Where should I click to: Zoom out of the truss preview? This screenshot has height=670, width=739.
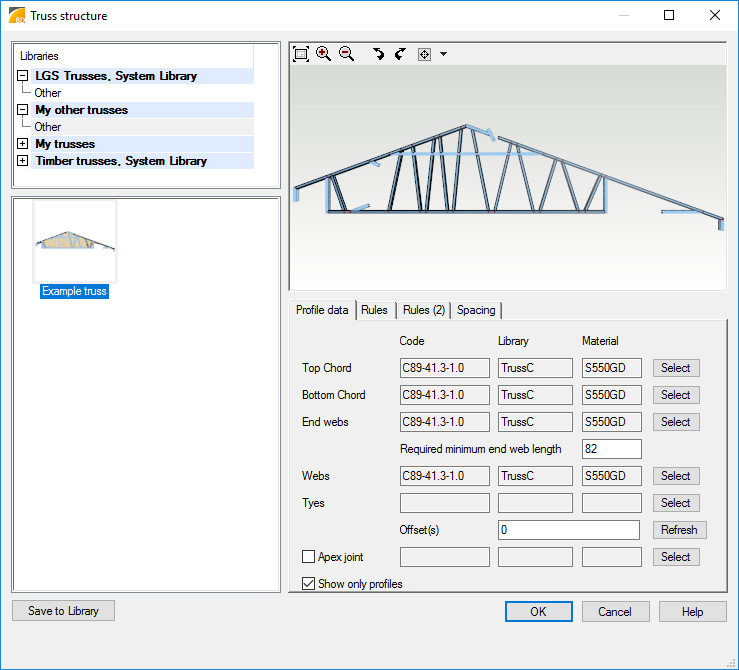click(x=346, y=54)
